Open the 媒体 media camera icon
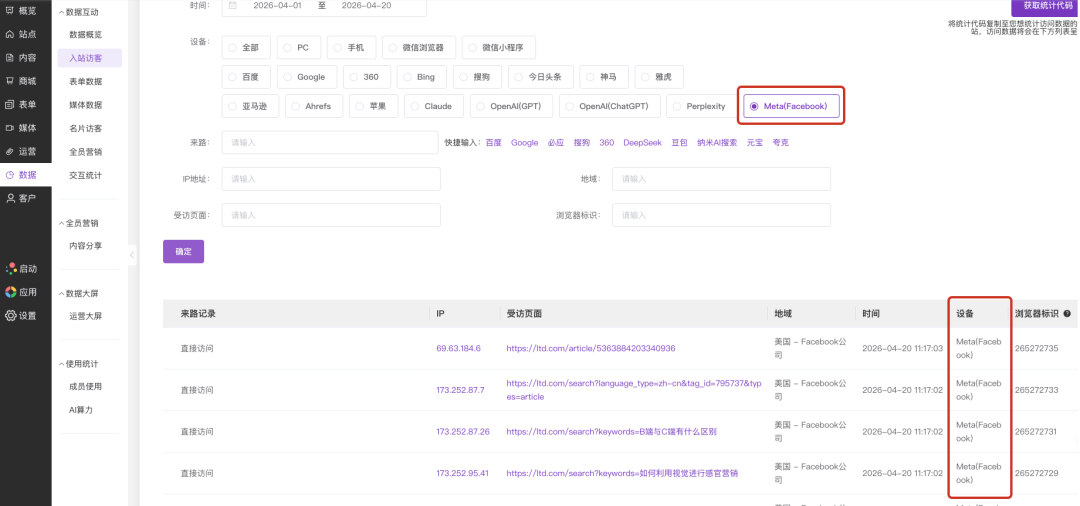The height and width of the screenshot is (506, 1080). 10,128
